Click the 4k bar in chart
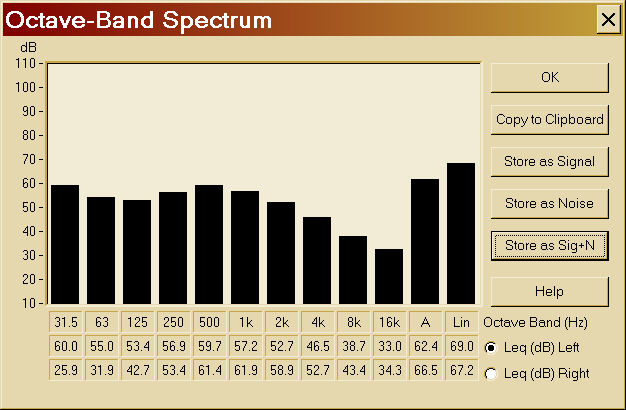Screen dimensions: 626x410 click(317, 260)
